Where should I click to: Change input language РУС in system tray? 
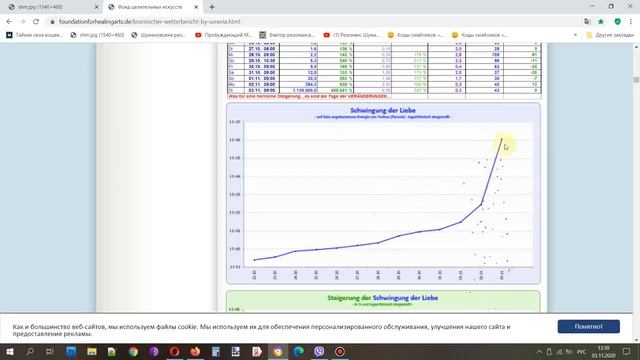click(x=582, y=352)
